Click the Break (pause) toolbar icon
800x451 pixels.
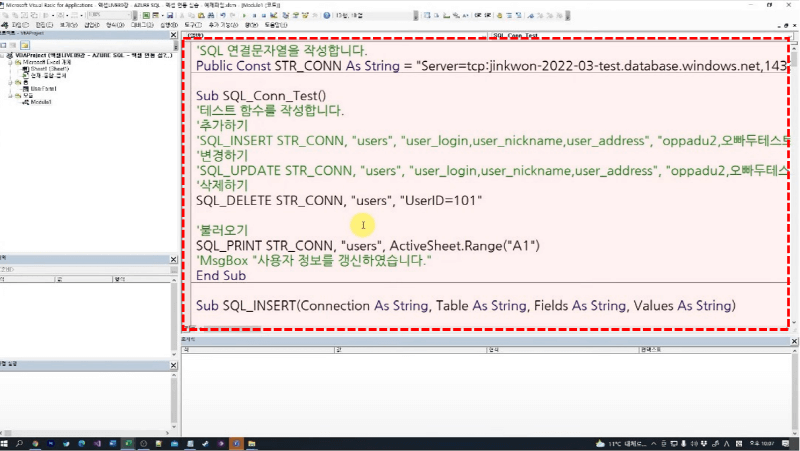254,15
